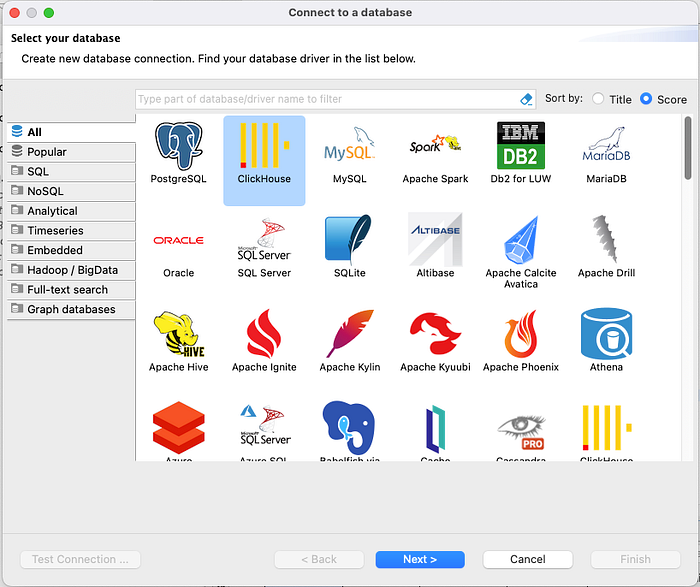Screen dimensions: 700x587
Task: Pick Apache Calcite Avatica driver
Action: point(521,252)
